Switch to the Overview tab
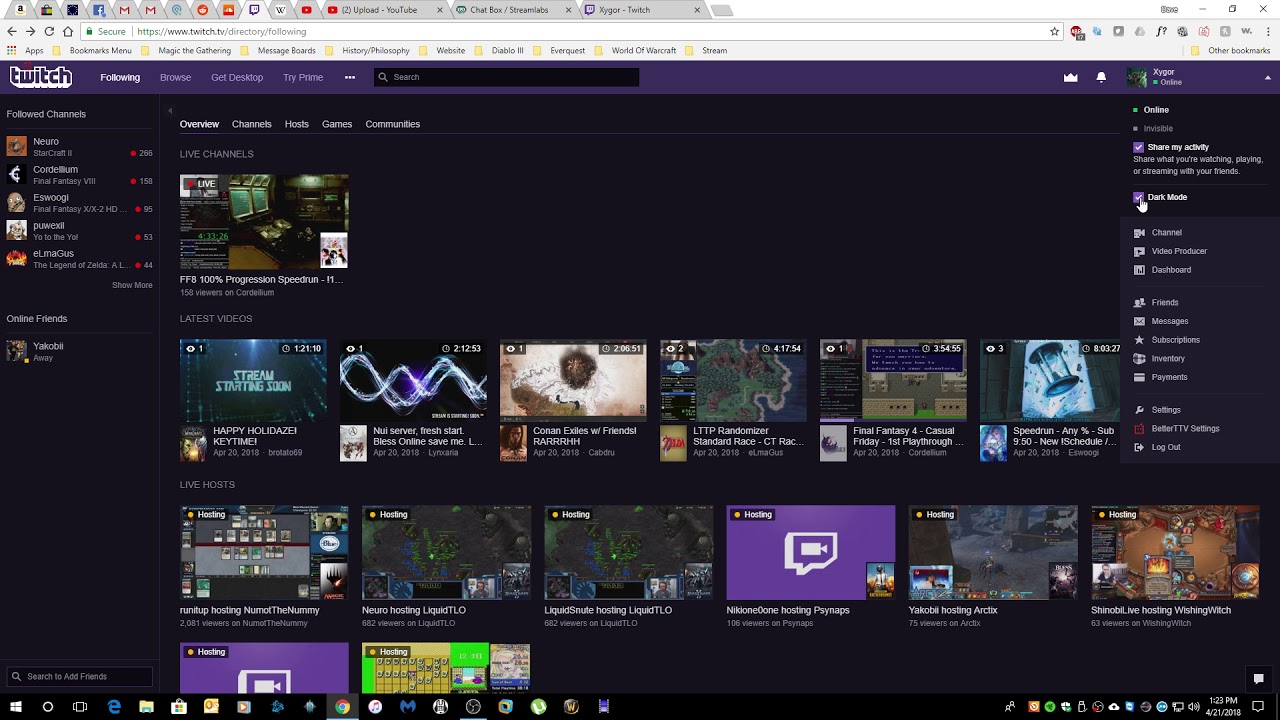Viewport: 1280px width, 720px height. [x=199, y=124]
